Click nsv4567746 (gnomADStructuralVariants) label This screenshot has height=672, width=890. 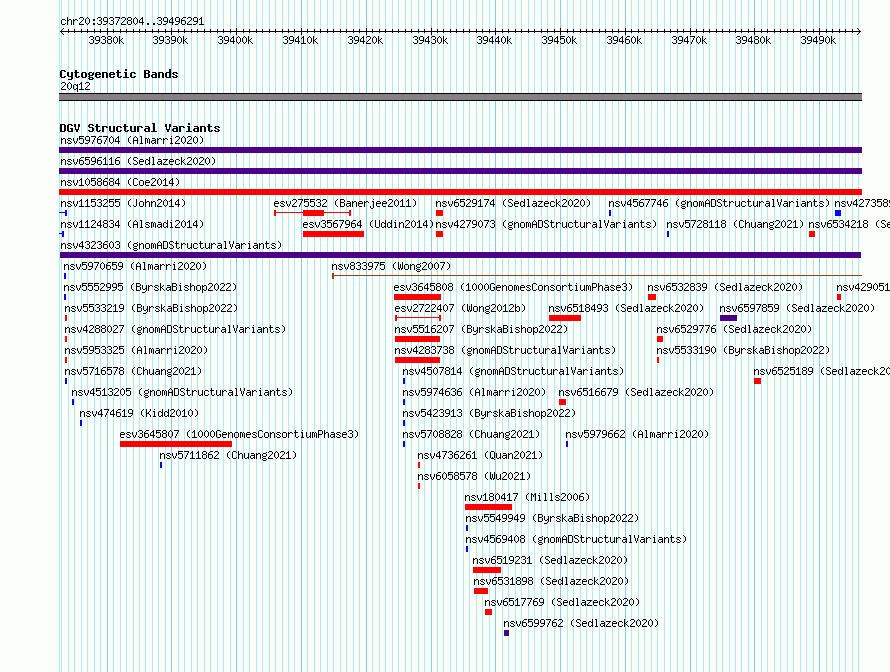(719, 203)
